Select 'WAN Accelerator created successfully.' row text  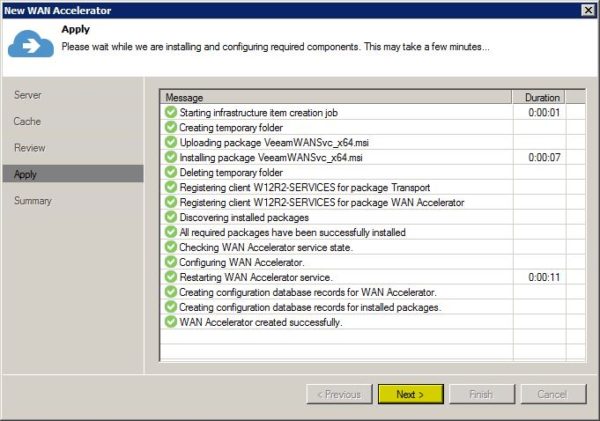261,322
